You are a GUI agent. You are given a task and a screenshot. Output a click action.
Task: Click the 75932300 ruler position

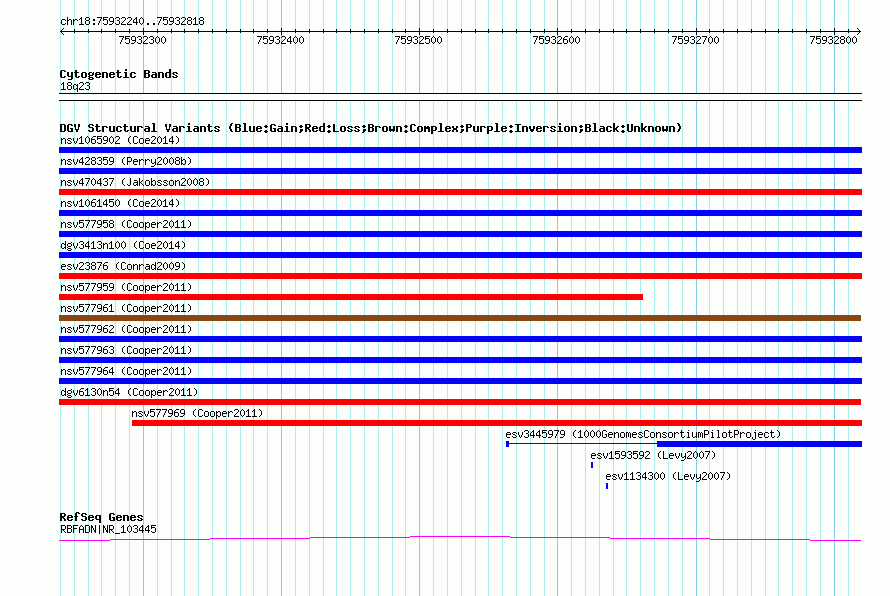click(142, 40)
